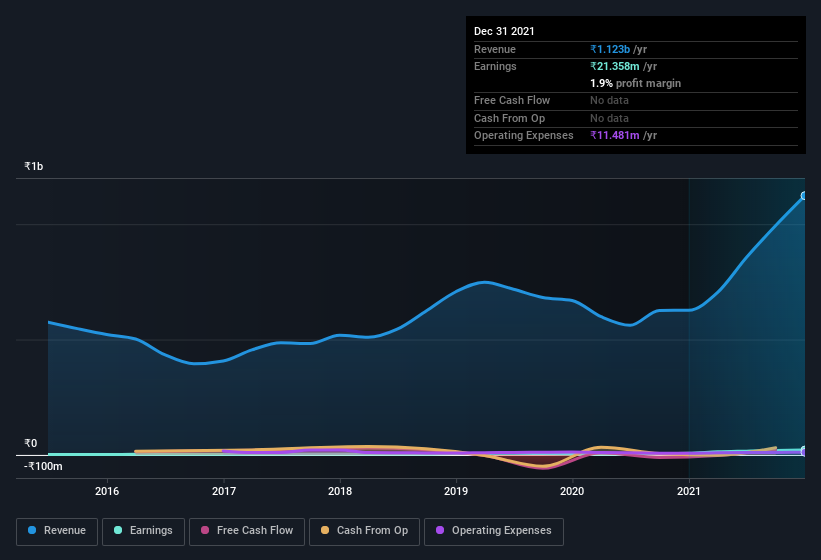Click the -₹100m y-axis label
This screenshot has height=560, width=821.
43,466
